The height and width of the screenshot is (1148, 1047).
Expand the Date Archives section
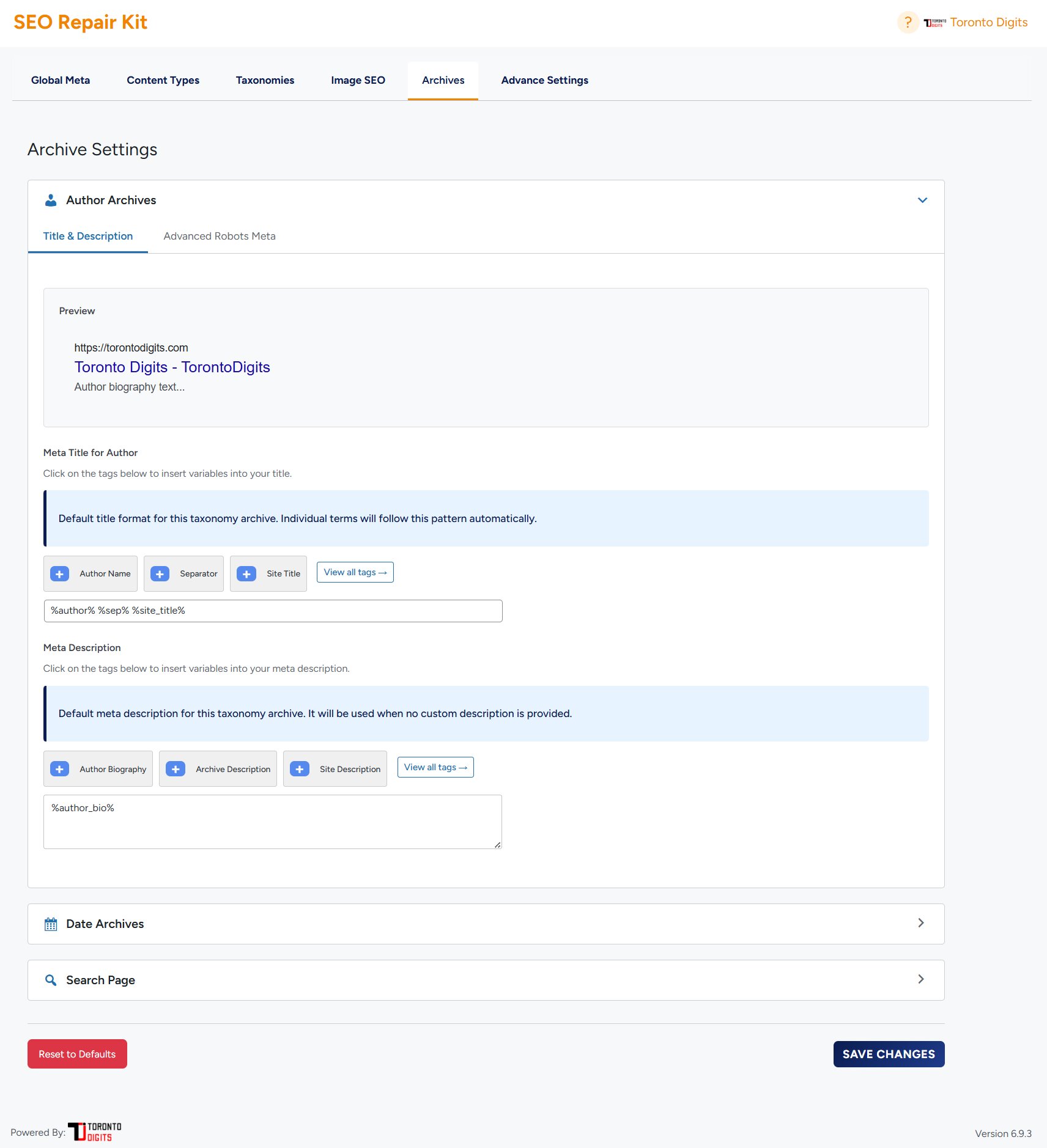click(920, 923)
